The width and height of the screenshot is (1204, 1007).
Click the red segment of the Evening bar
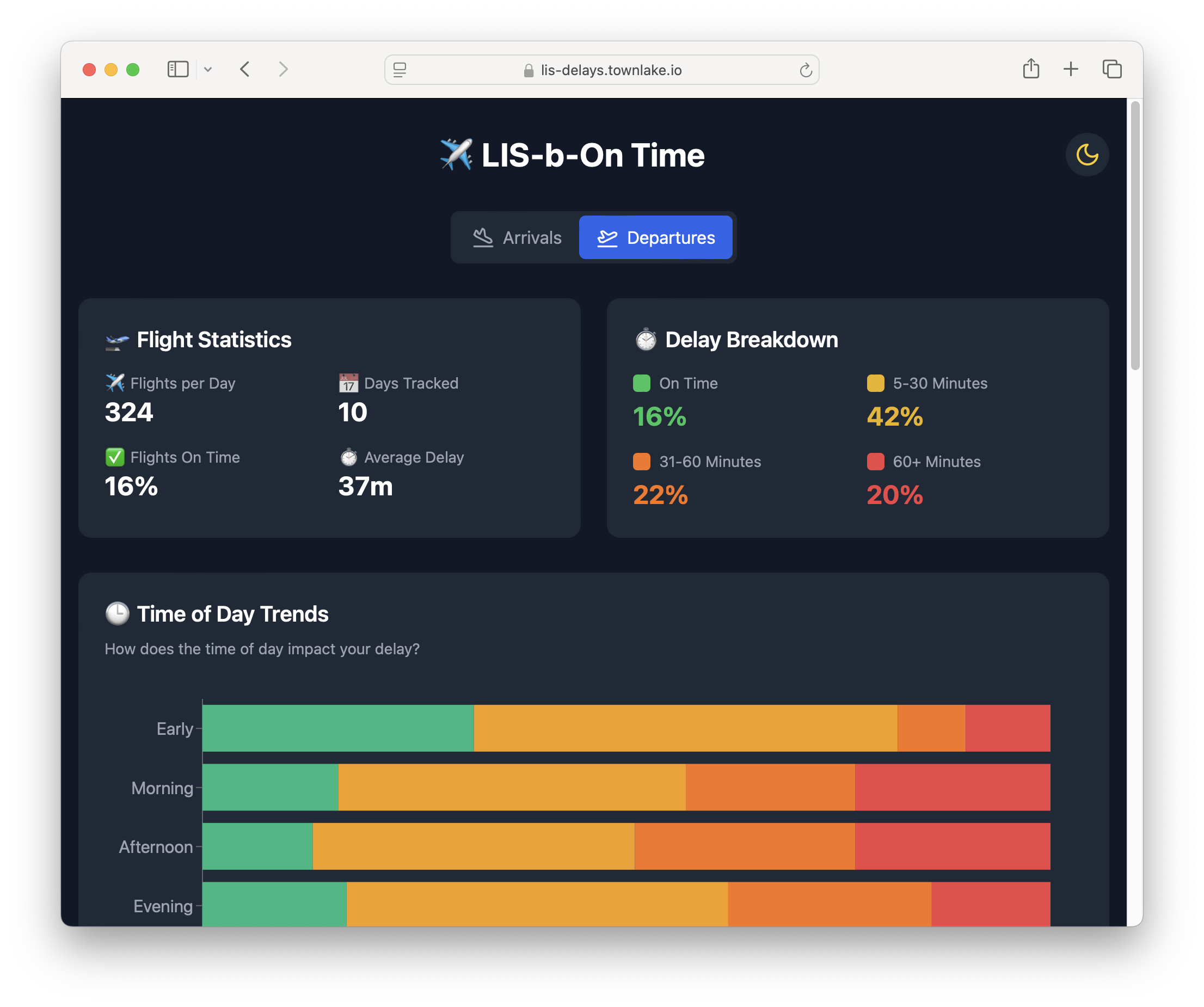tap(991, 904)
